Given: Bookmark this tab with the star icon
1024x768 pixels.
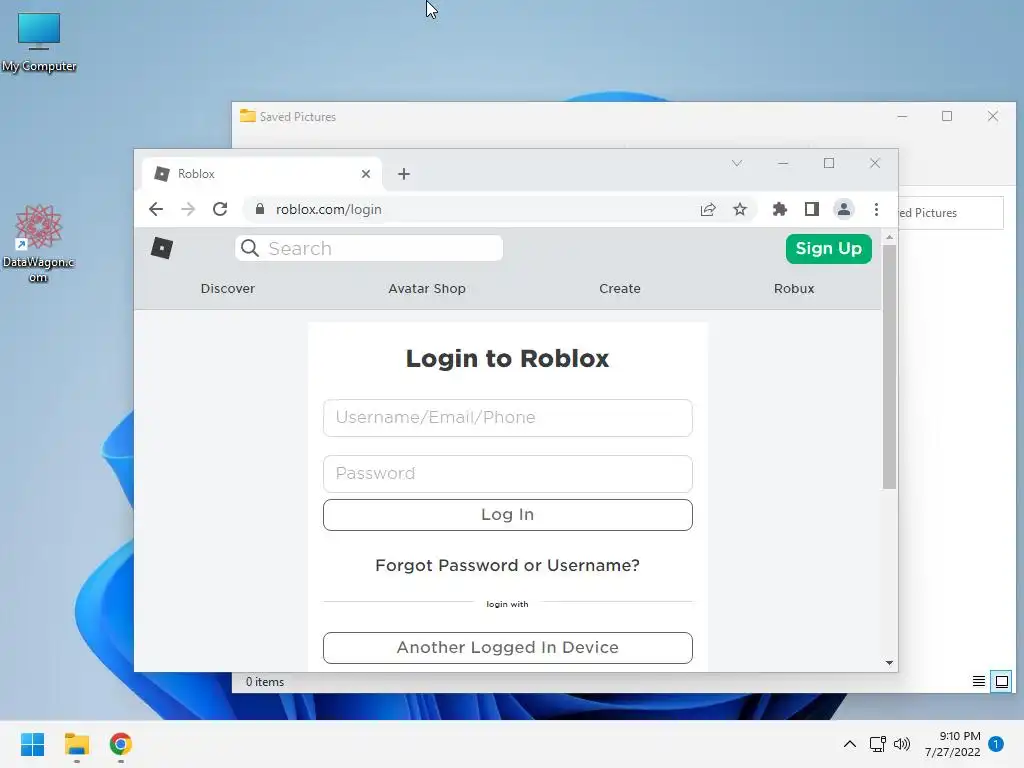Looking at the screenshot, I should pos(740,209).
